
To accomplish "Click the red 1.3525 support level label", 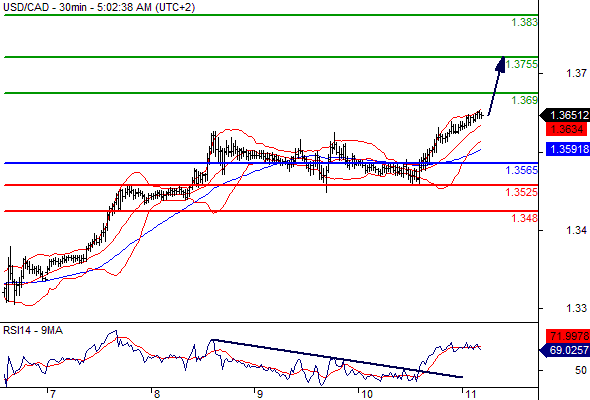I will click(522, 193).
